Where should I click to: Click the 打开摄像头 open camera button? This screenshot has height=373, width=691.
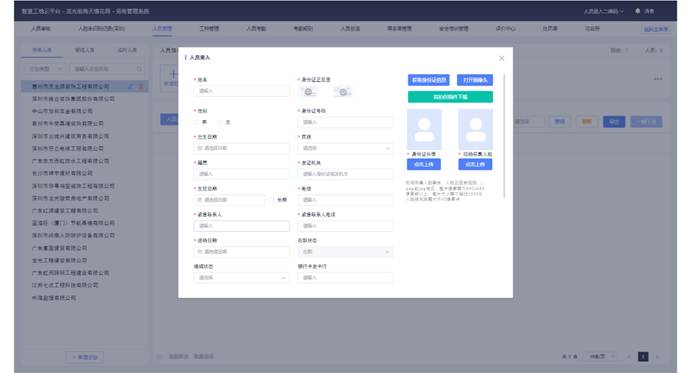tap(475, 80)
